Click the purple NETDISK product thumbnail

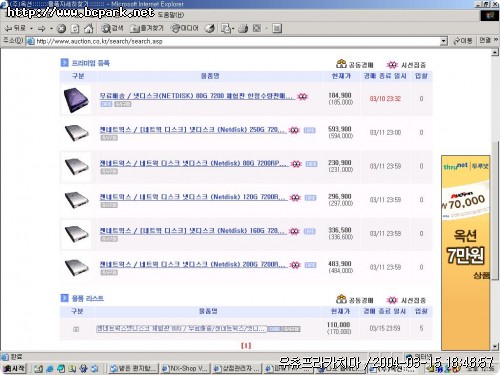(76, 100)
